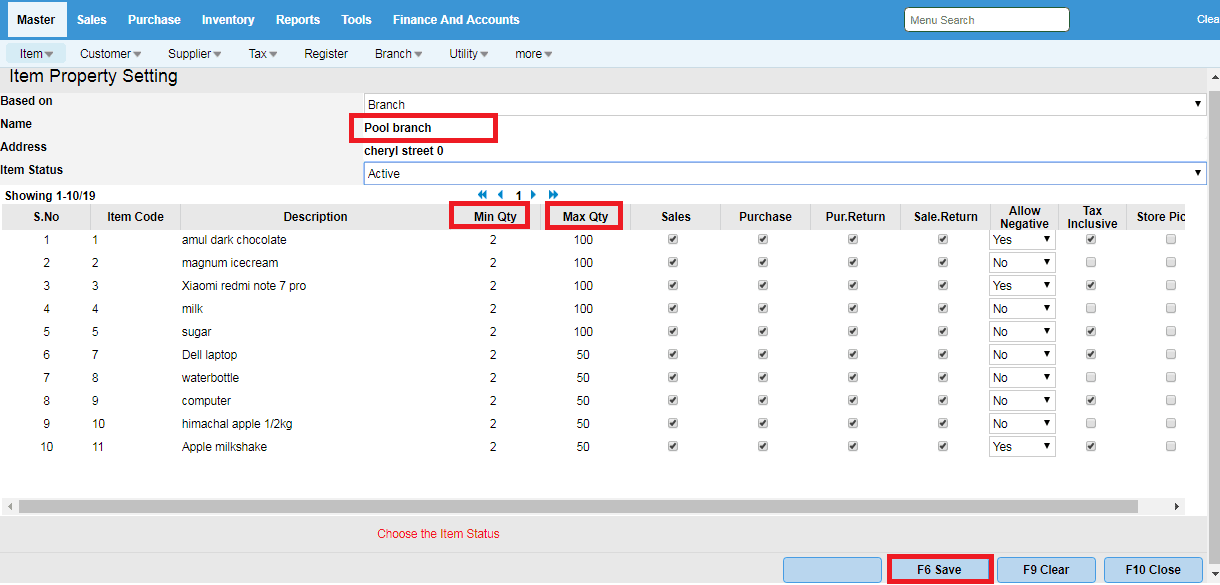Click into the Menu Search field
The width and height of the screenshot is (1220, 585).
click(986, 20)
